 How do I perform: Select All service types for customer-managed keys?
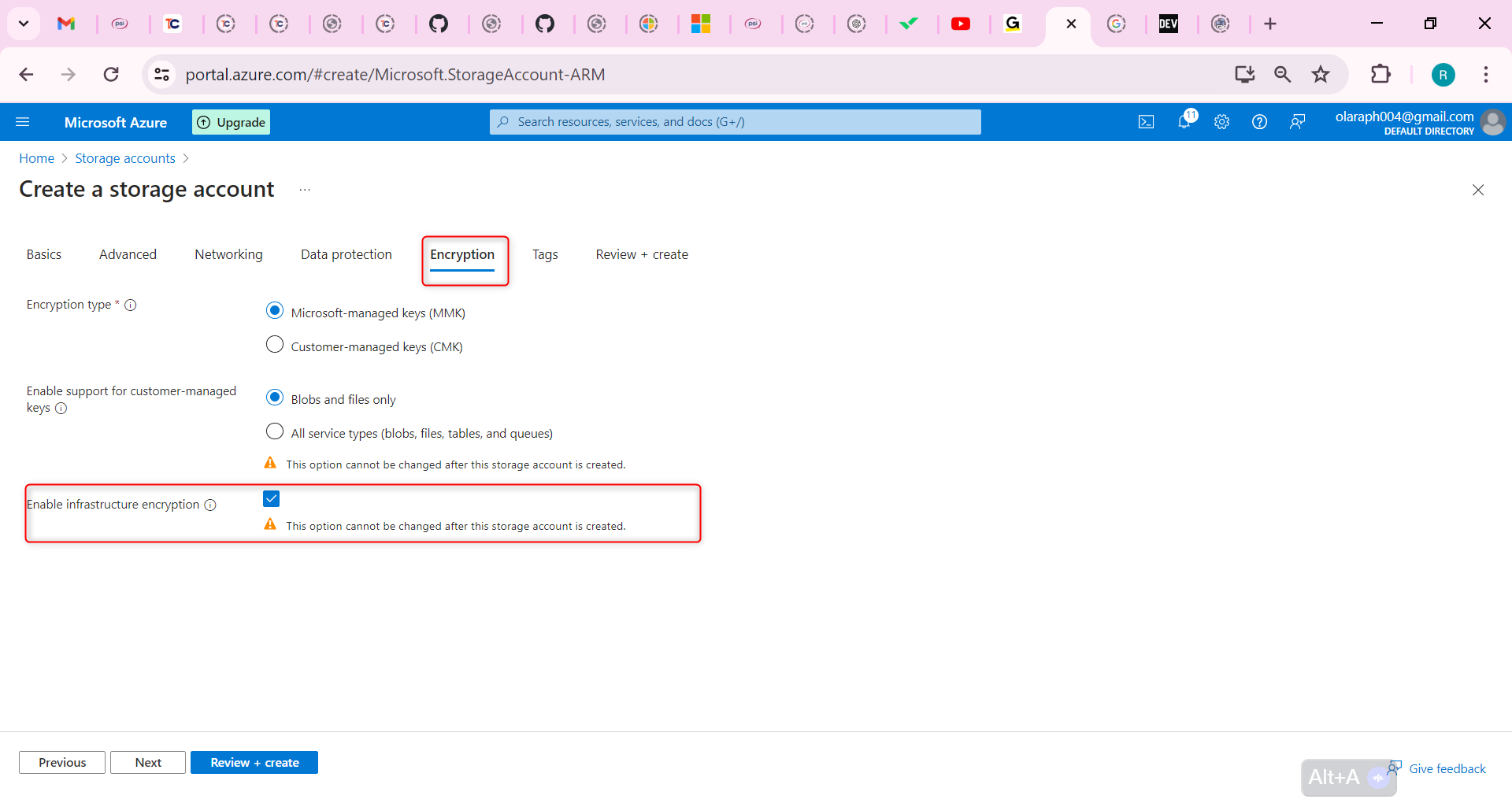tap(275, 431)
